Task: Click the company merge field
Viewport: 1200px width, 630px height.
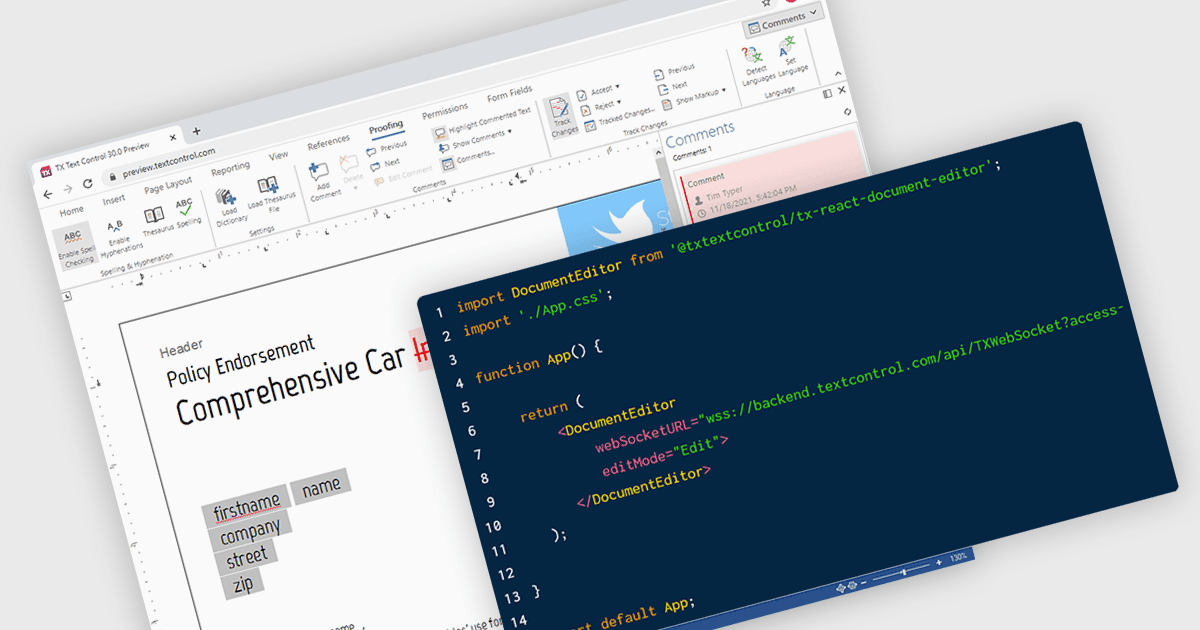Action: coord(252,529)
